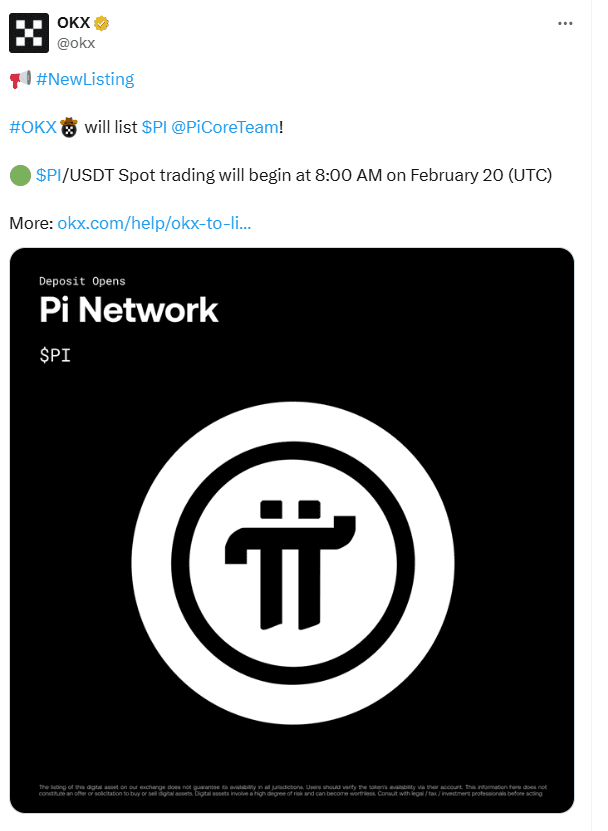
Task: Click the green circle emoji before $PI/USDT
Action: 18,174
